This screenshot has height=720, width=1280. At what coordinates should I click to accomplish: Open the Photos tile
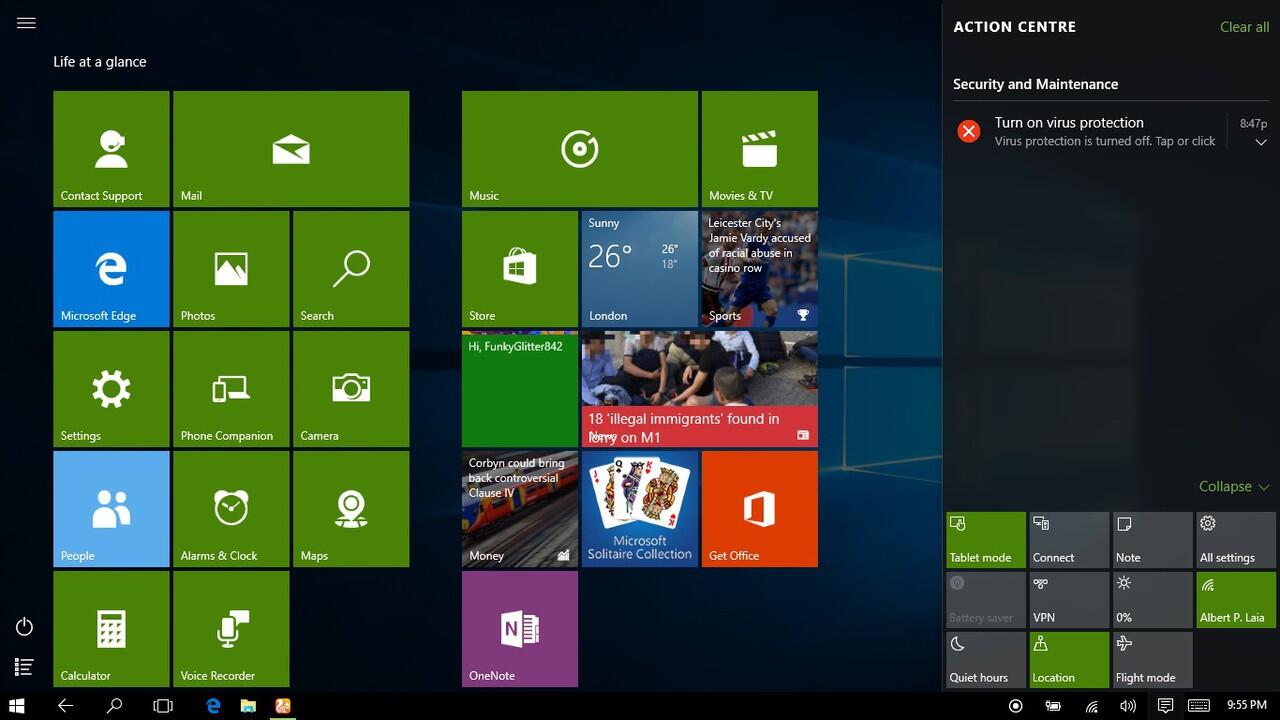tap(231, 269)
